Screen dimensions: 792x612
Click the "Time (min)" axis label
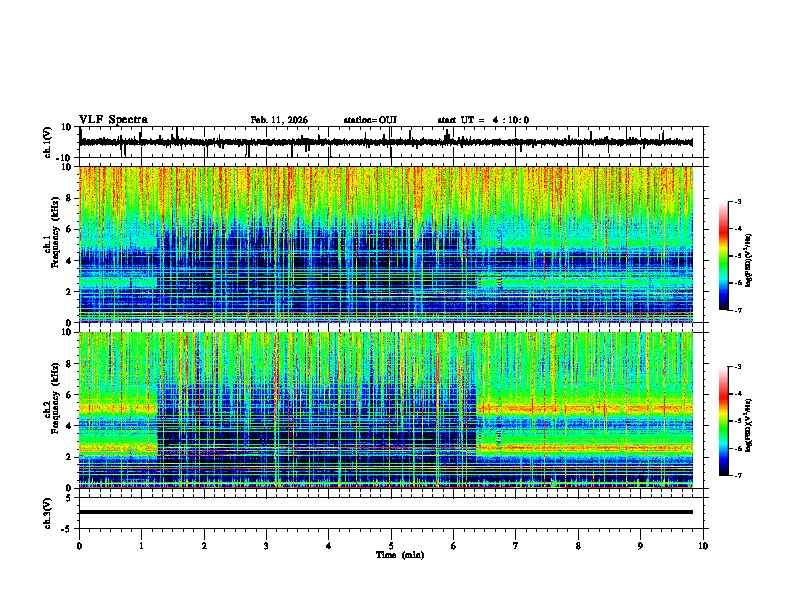[400, 555]
